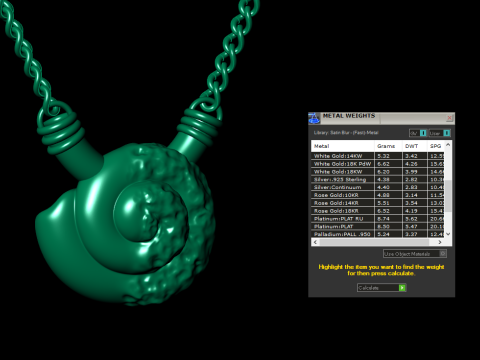Click the spiral shell pendant model
480x360 pixels.
click(x=125, y=223)
